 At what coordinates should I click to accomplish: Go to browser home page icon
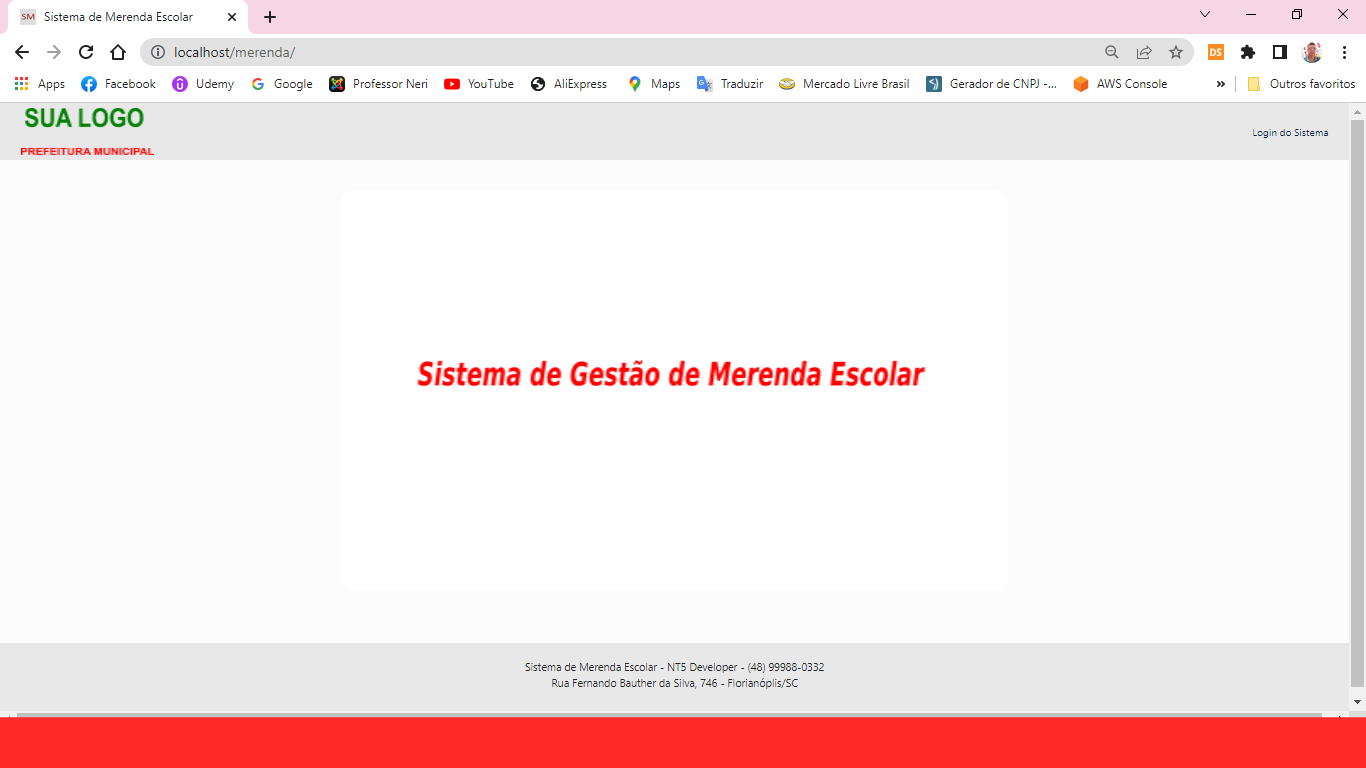(118, 52)
